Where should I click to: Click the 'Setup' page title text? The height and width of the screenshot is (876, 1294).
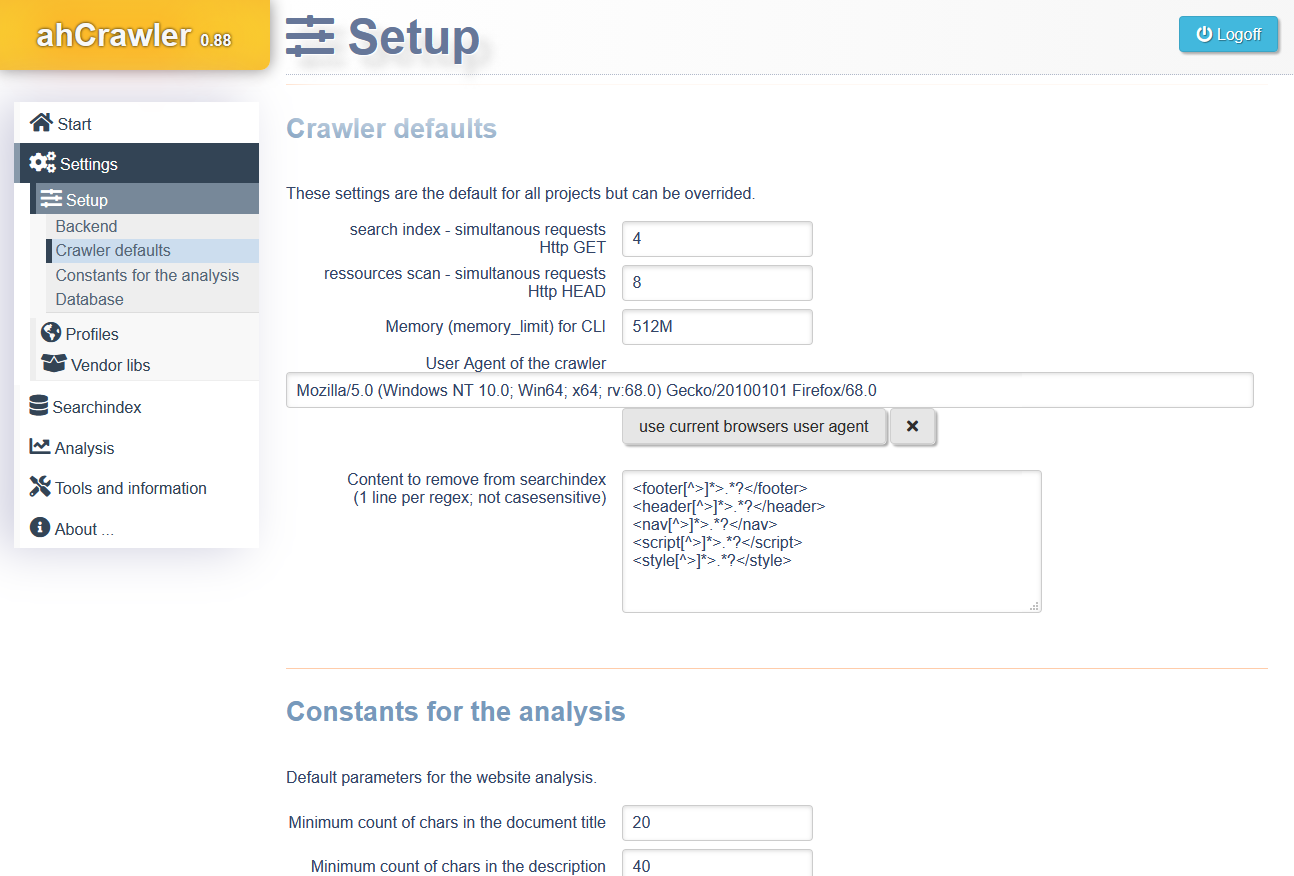[x=414, y=37]
